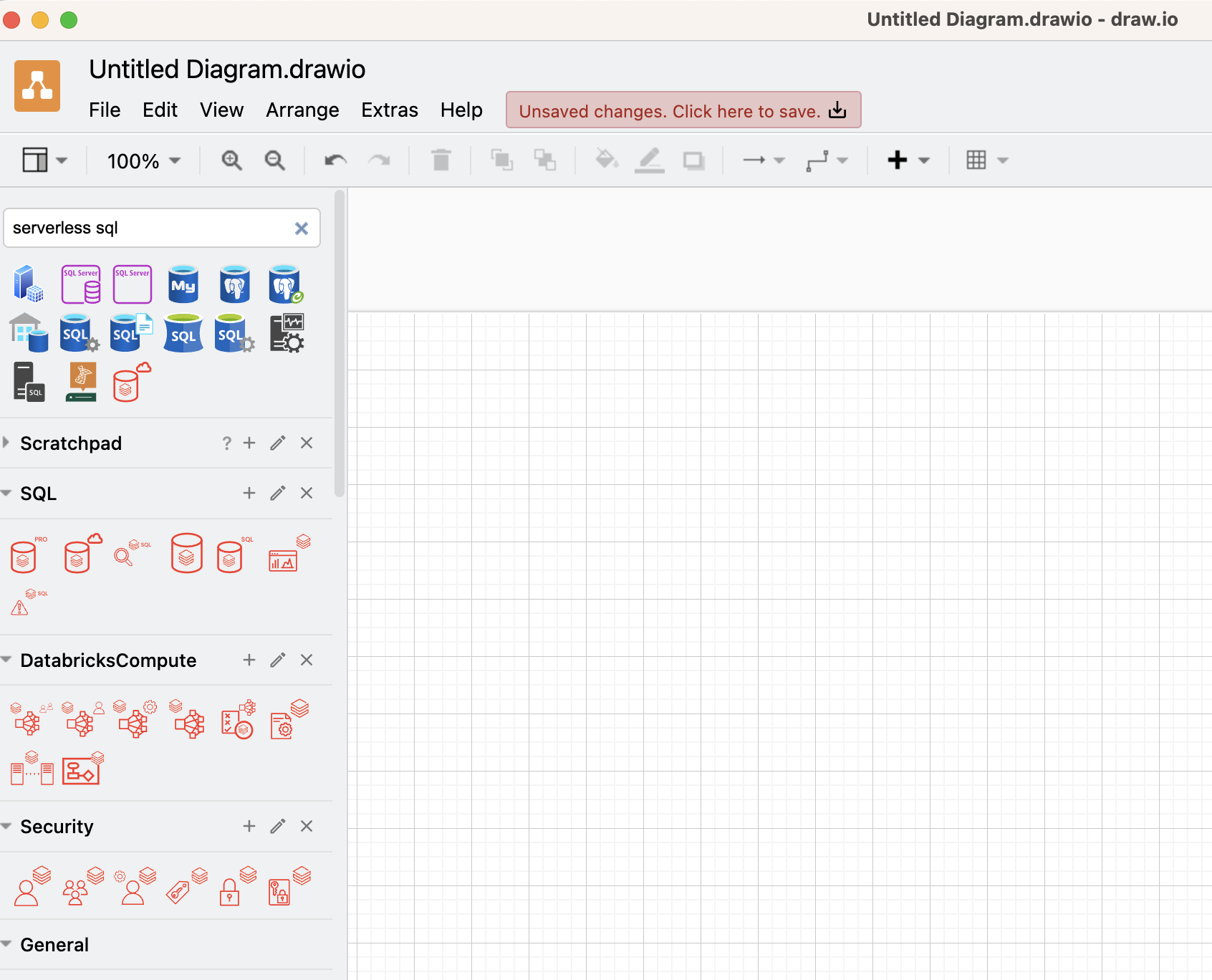Close the Security library
Viewport: 1212px width, 980px height.
pos(307,826)
